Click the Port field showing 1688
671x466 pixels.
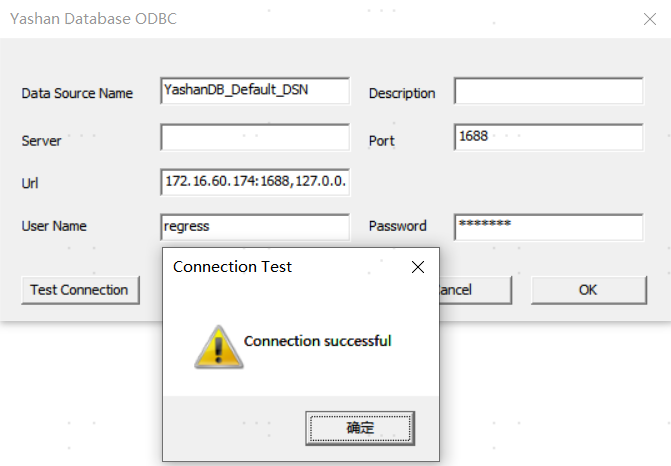[x=548, y=137]
